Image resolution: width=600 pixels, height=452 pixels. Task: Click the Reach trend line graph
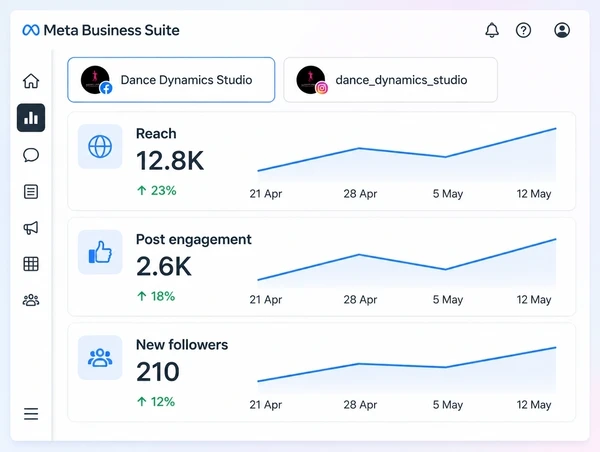[x=407, y=153]
